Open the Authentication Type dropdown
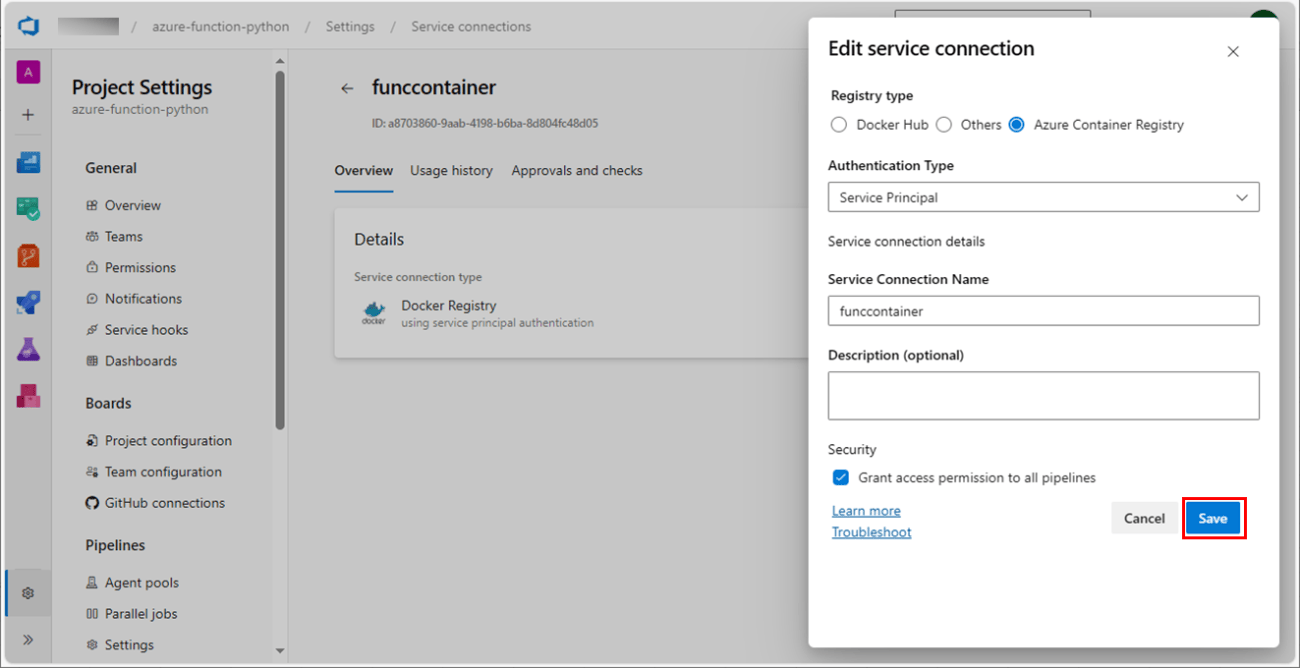 1043,197
